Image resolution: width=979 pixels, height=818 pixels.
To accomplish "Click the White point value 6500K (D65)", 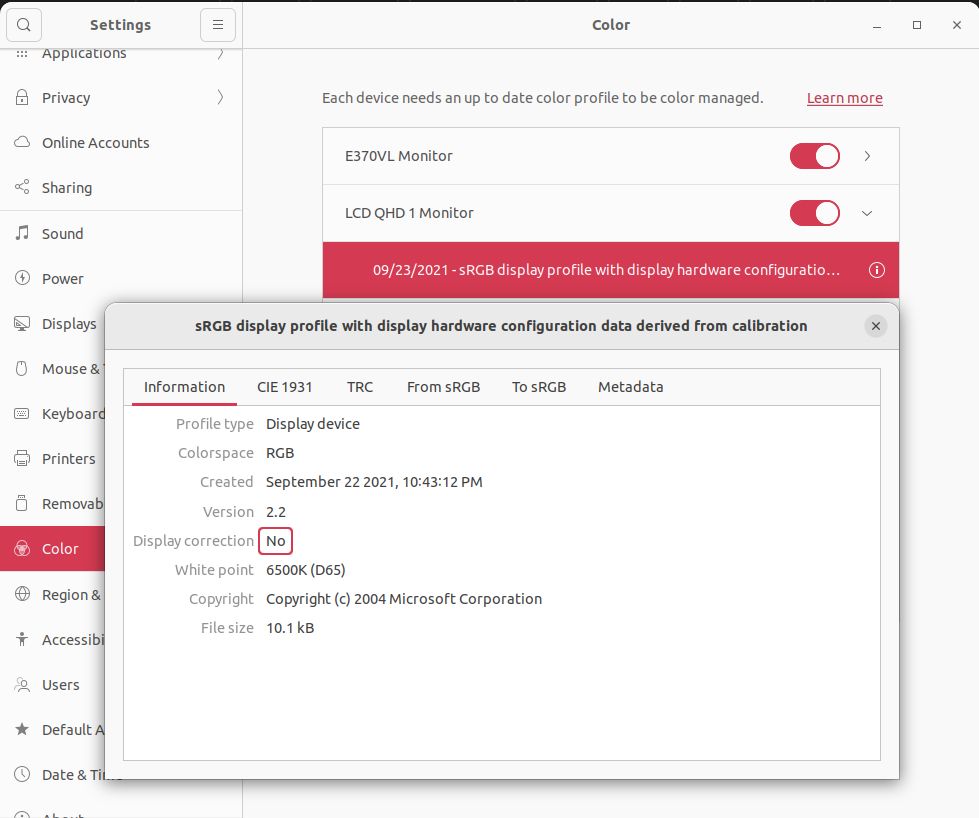I will pyautogui.click(x=305, y=570).
